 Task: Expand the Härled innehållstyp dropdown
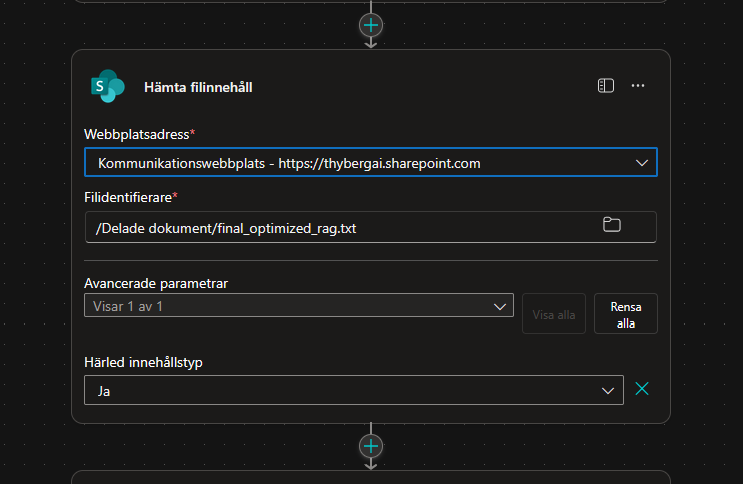coord(607,391)
